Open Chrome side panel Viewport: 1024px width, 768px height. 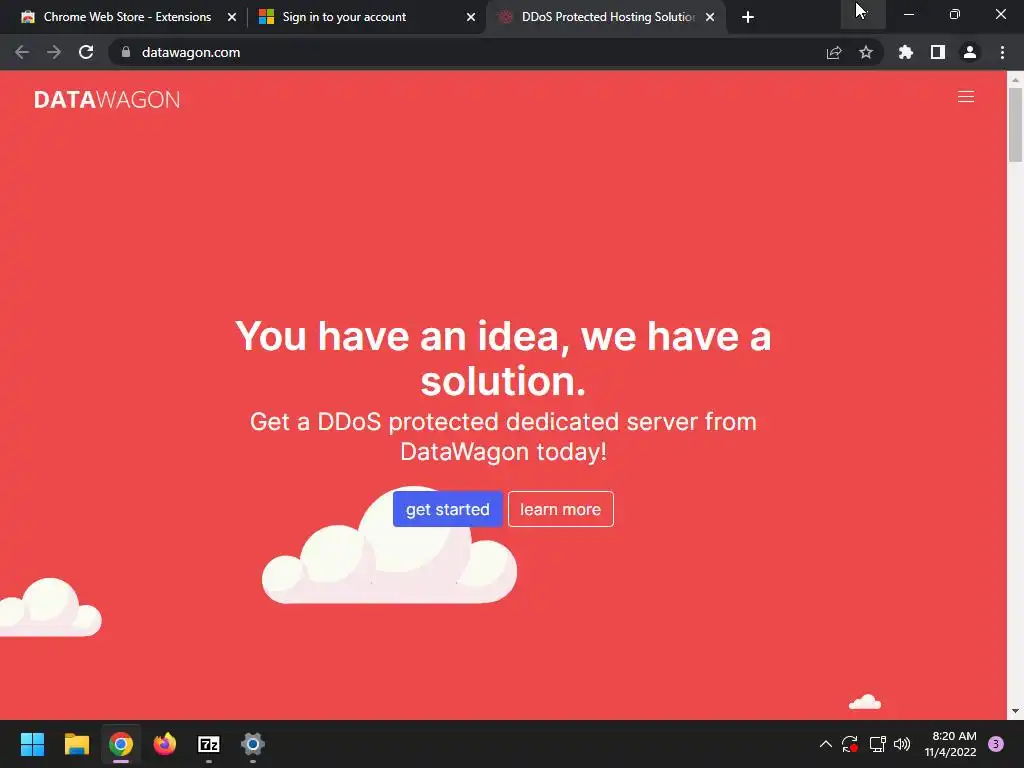938,52
